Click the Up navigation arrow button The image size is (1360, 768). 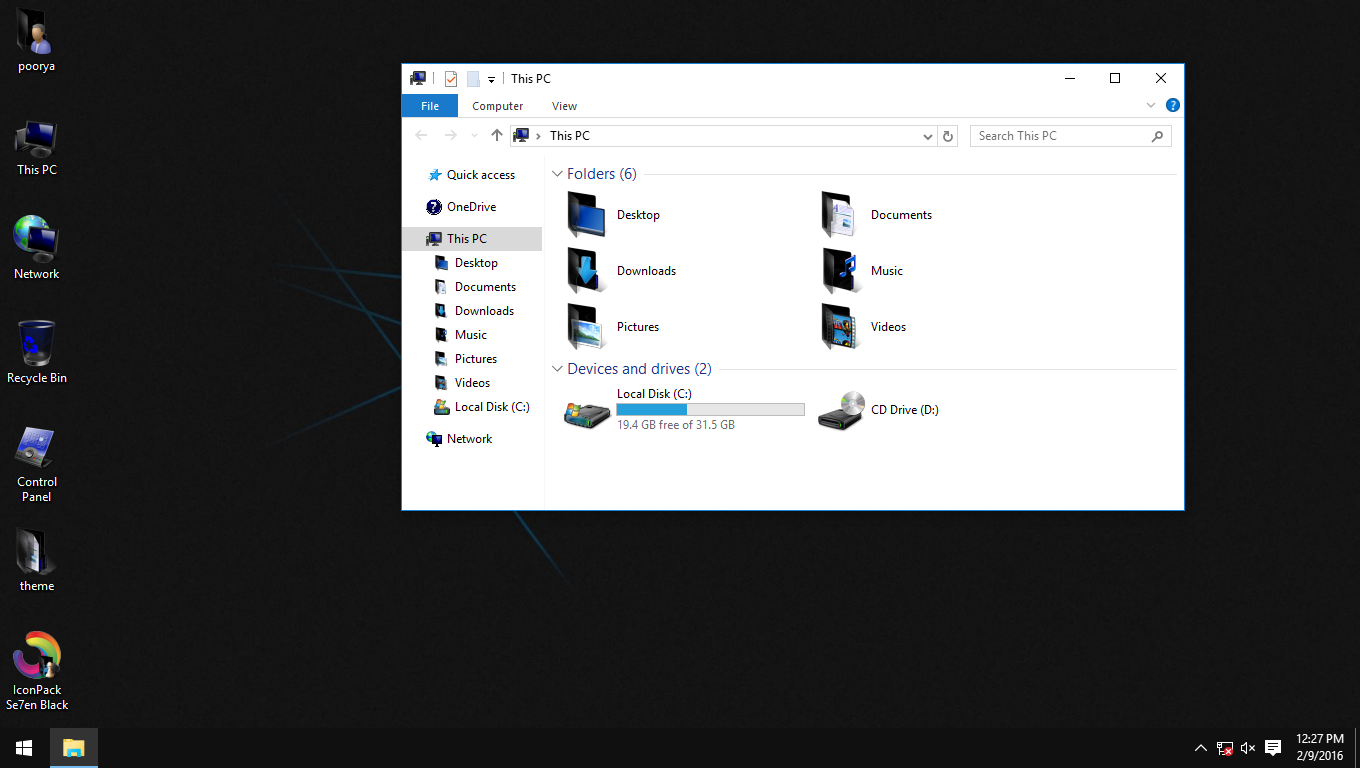click(497, 135)
